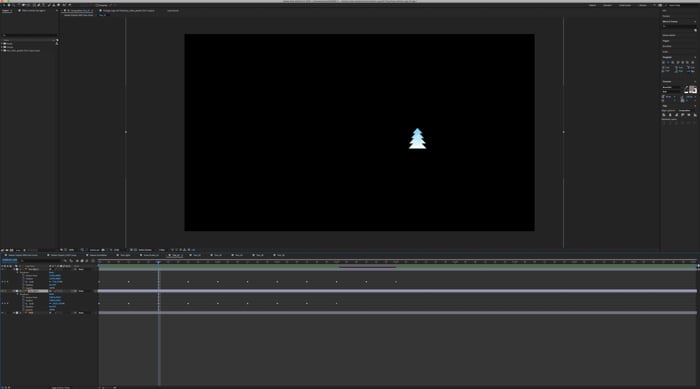Click left align text in Paragraph panel

tap(663, 63)
